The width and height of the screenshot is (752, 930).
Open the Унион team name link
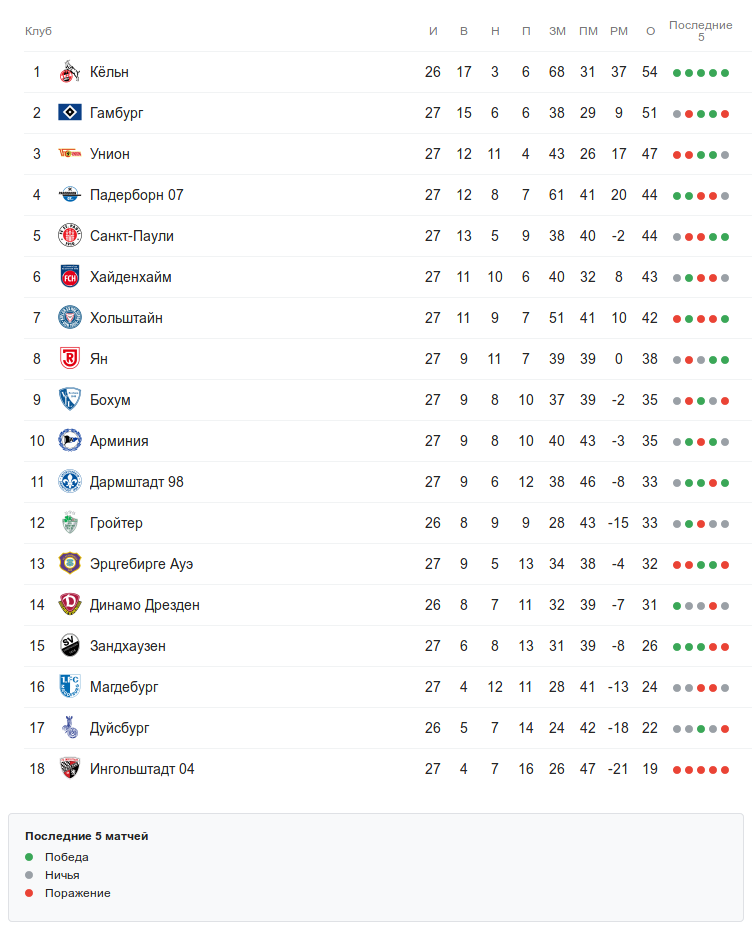110,154
